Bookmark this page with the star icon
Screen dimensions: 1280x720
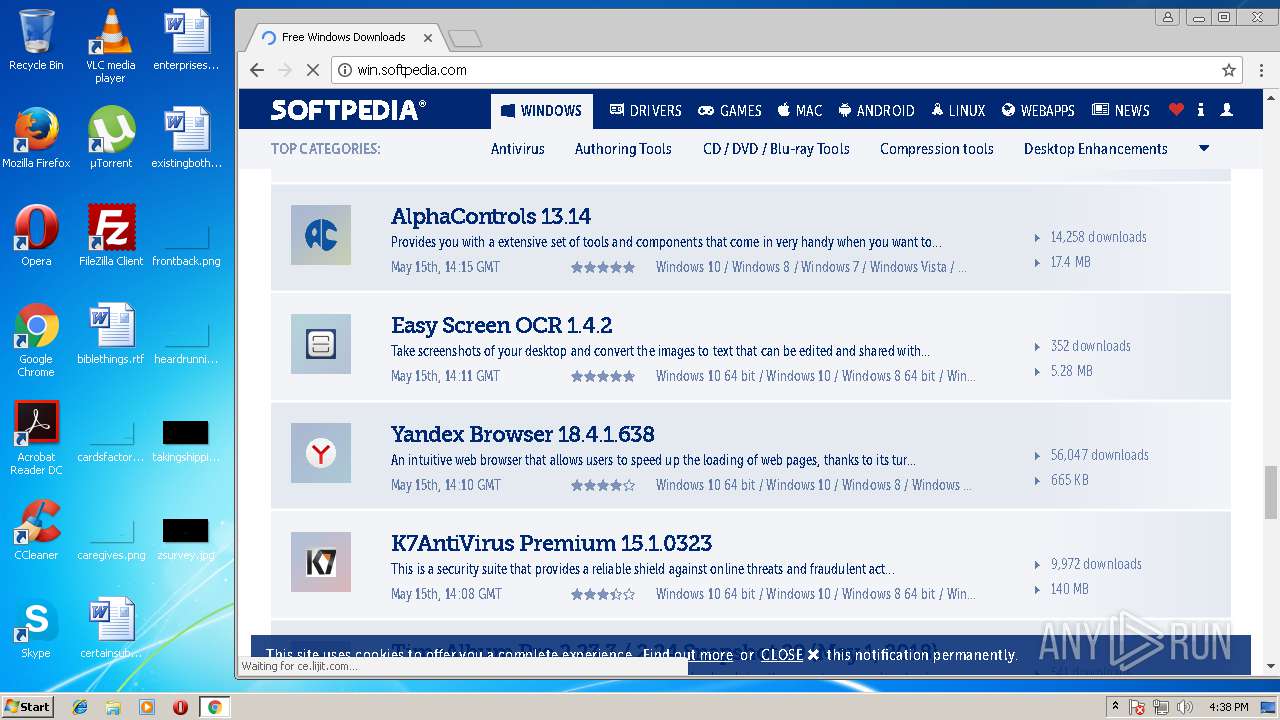tap(1229, 70)
